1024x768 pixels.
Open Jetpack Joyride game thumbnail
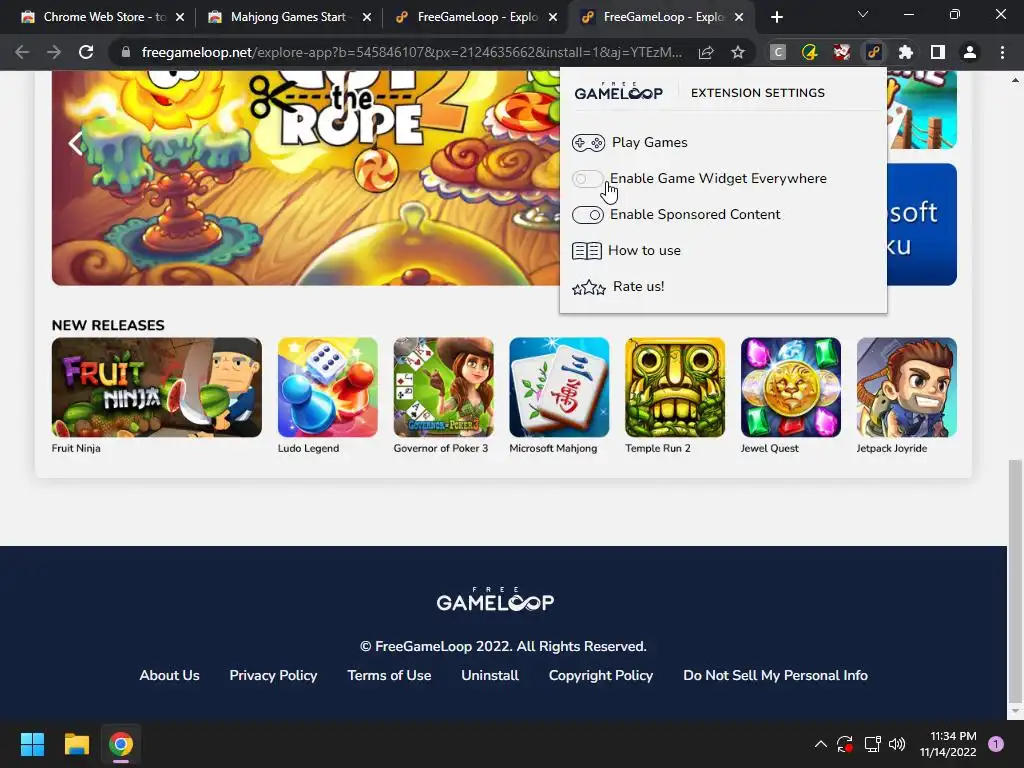[x=906, y=387]
